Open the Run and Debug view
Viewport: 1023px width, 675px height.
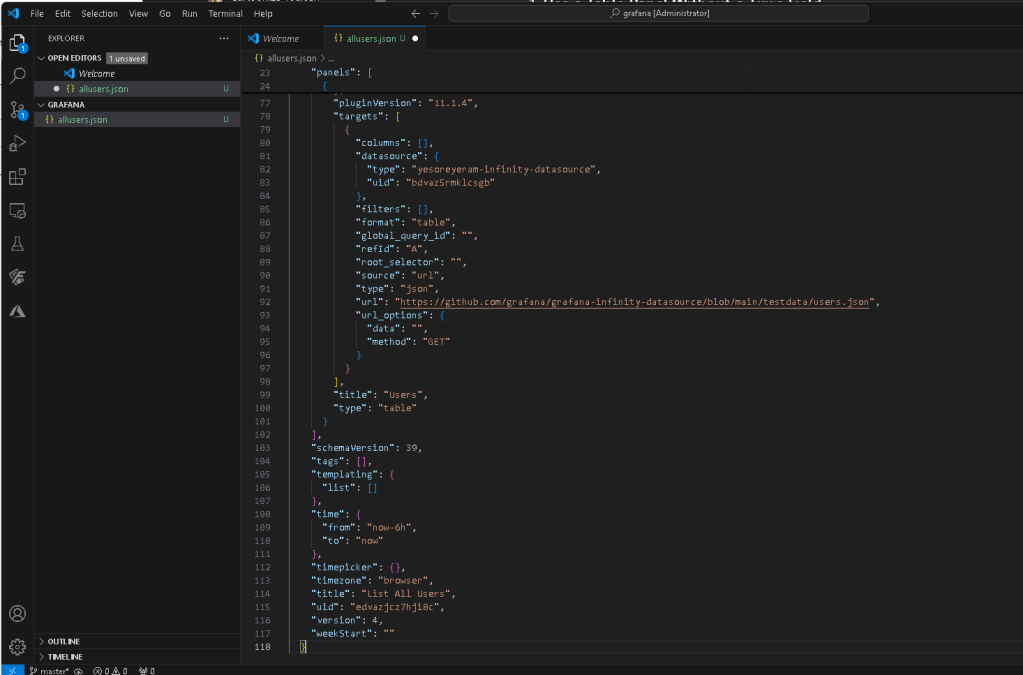(18, 143)
